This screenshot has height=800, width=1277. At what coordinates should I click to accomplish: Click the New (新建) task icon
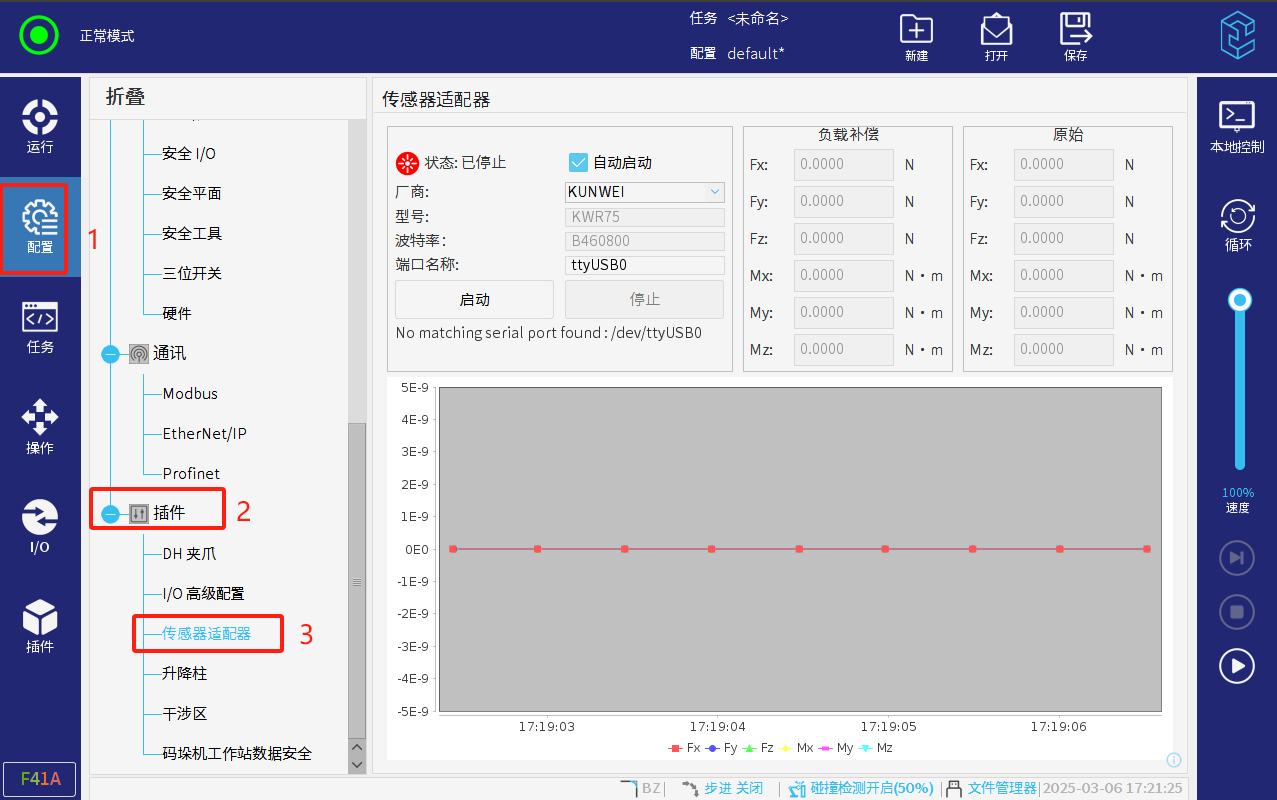pyautogui.click(x=916, y=37)
